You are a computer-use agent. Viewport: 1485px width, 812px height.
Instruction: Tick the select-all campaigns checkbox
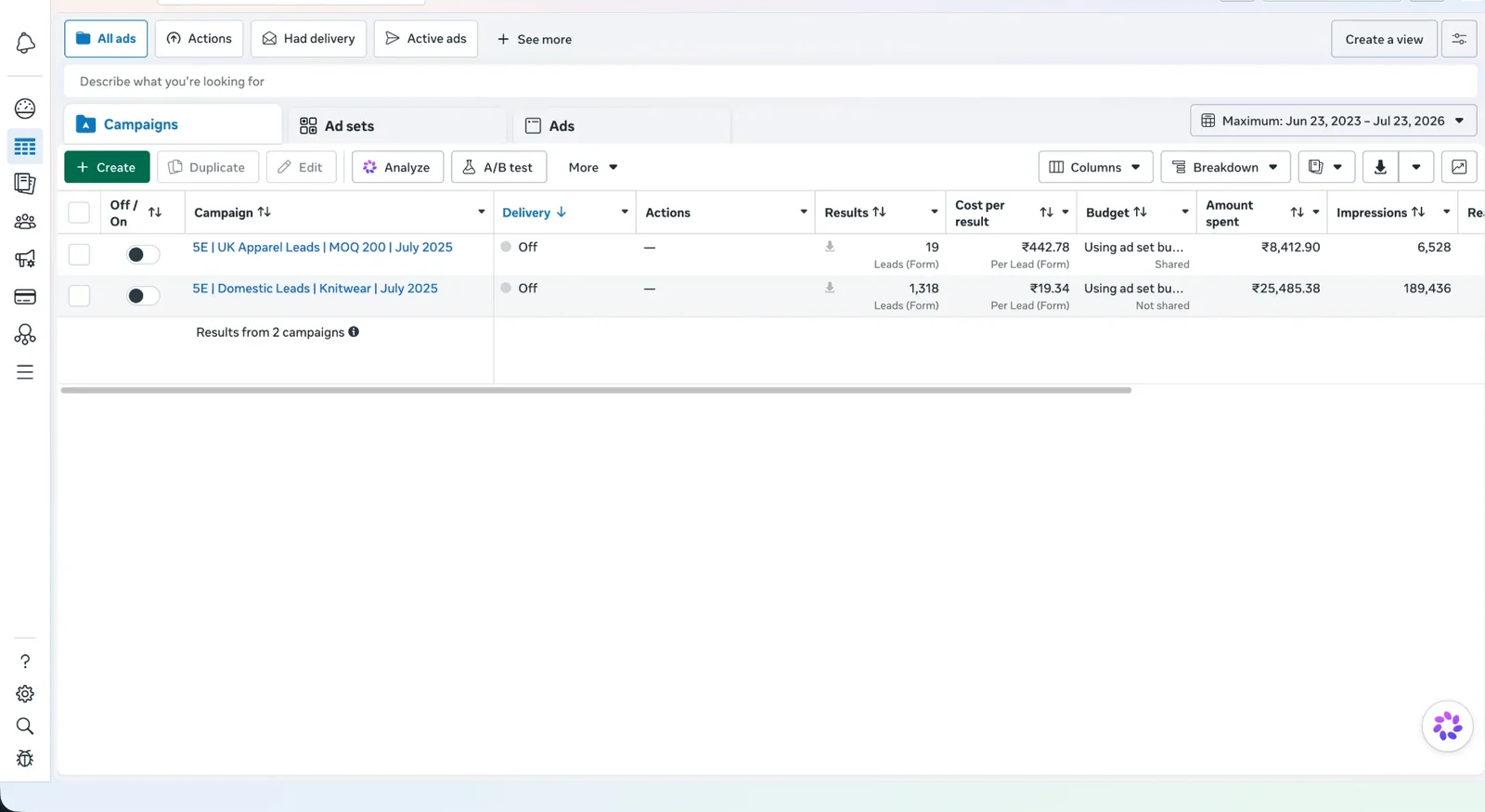coord(79,213)
